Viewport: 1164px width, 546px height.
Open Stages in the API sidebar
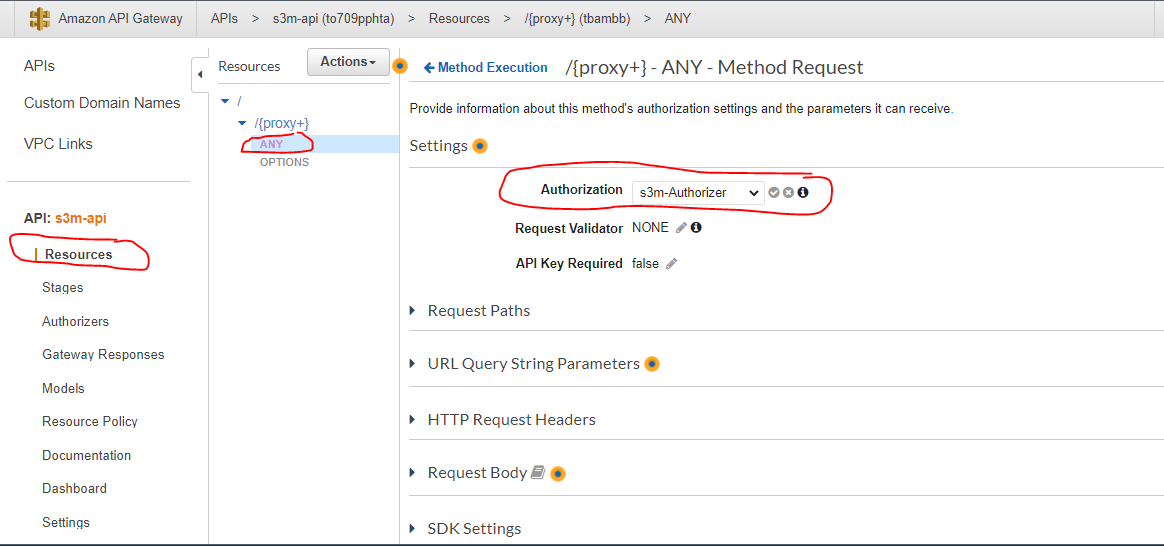tap(62, 288)
